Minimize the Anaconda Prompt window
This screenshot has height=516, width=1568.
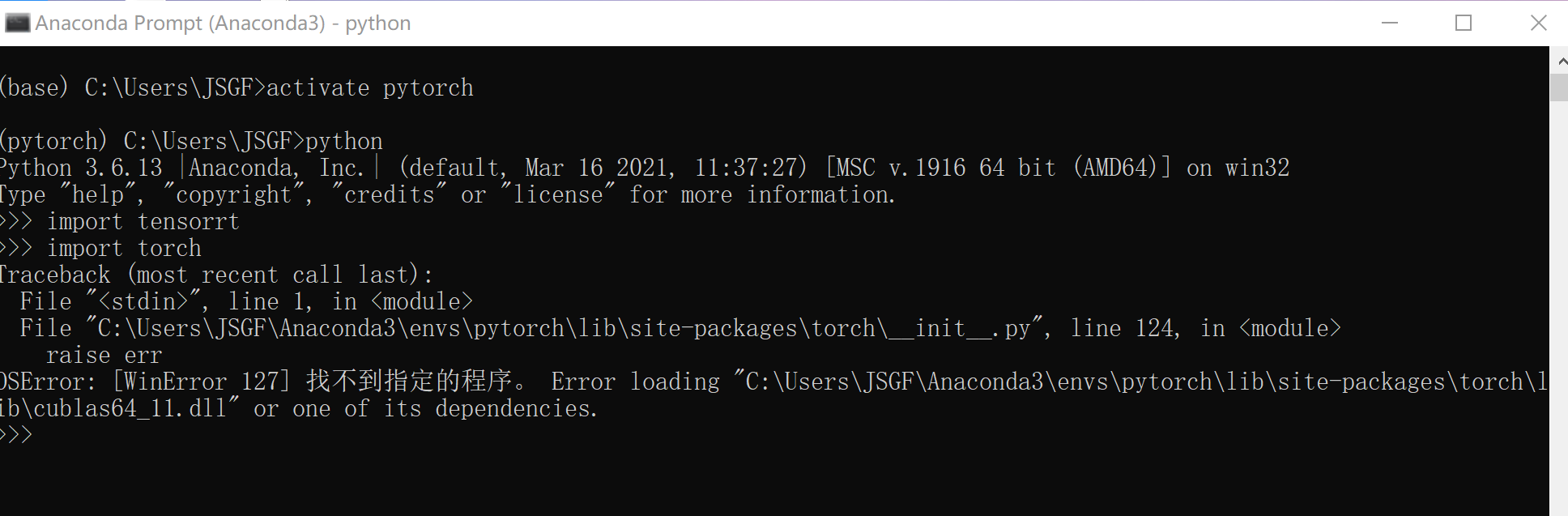(x=1390, y=23)
